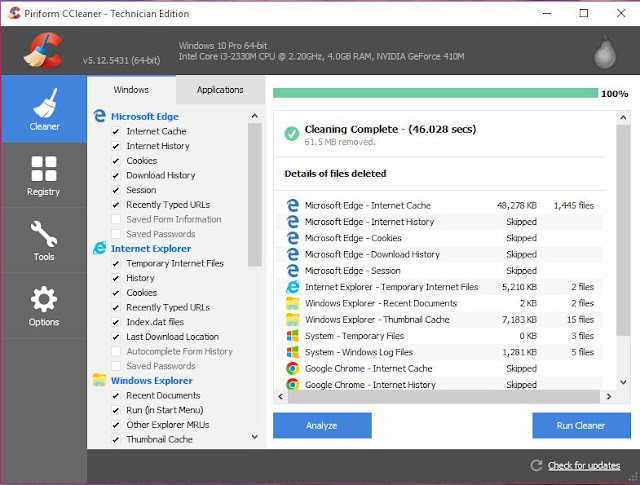Toggle Edge Download History checkbox
The width and height of the screenshot is (640, 485).
click(x=116, y=175)
